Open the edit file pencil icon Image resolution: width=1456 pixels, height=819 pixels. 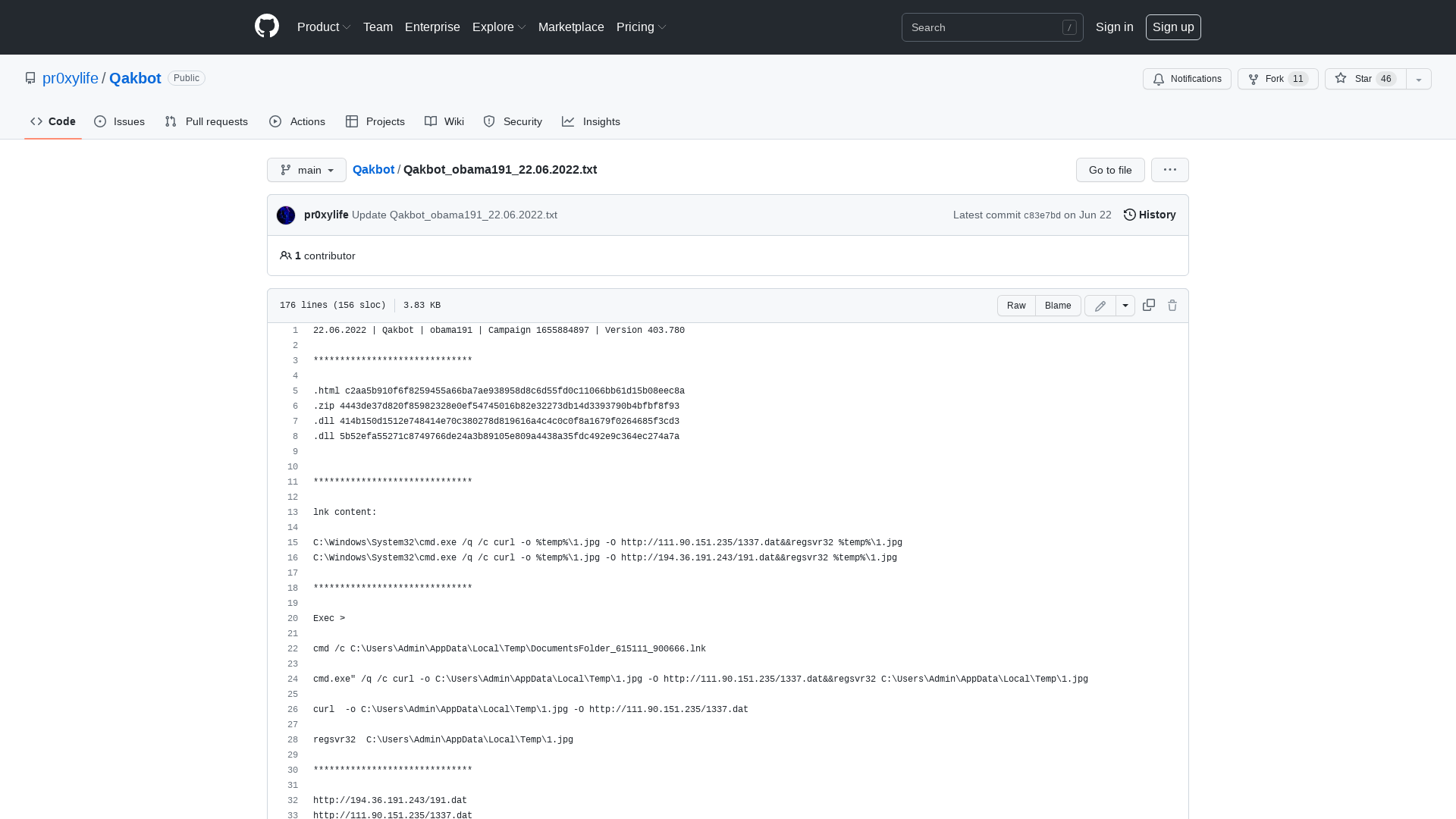(1100, 305)
